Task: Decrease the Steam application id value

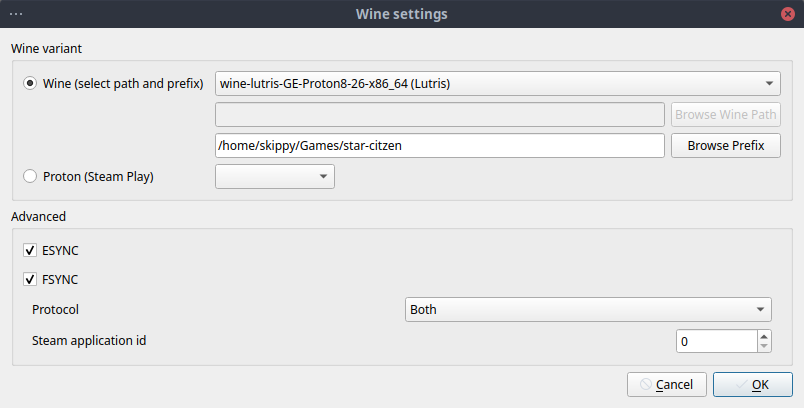Action: pyautogui.click(x=764, y=346)
